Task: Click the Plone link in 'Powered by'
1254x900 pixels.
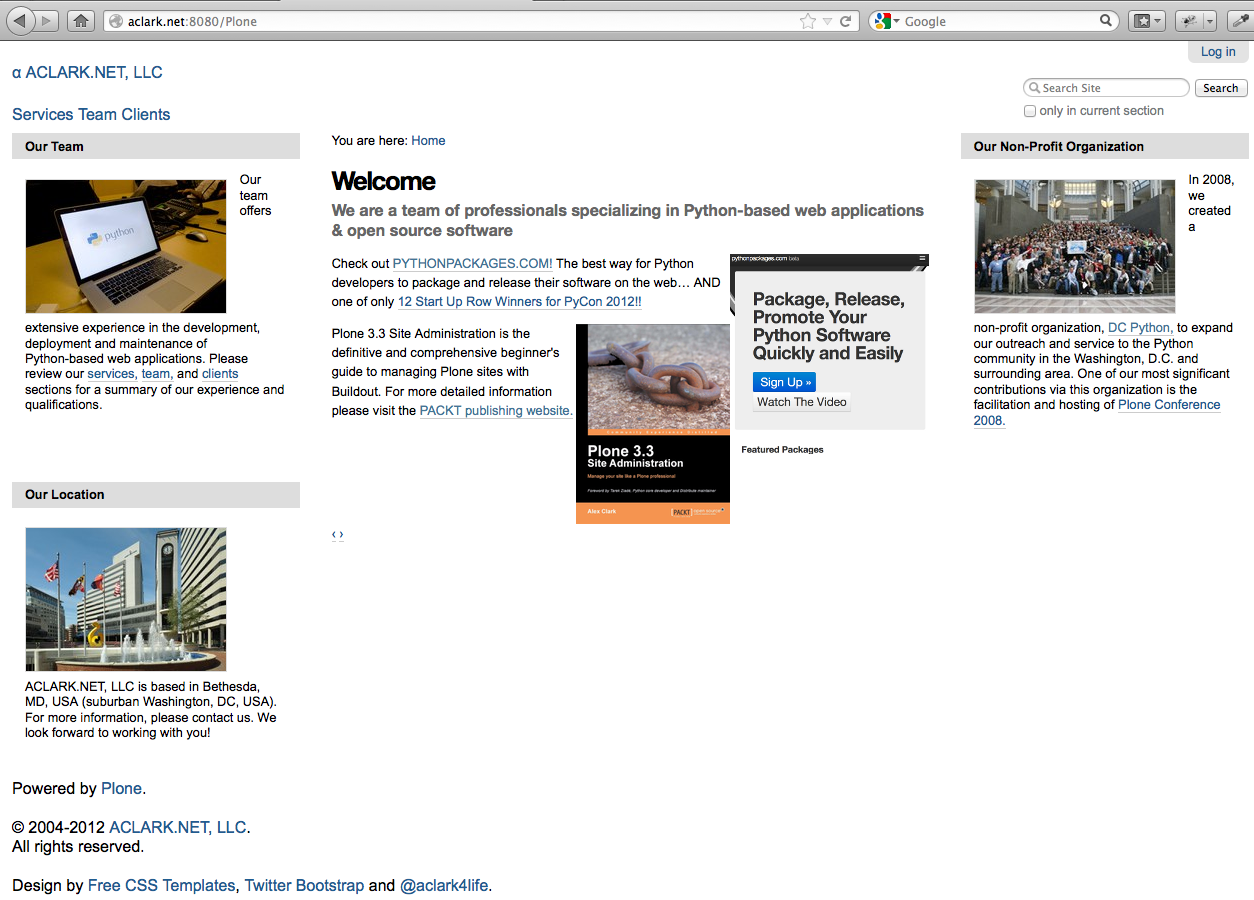Action: (122, 788)
